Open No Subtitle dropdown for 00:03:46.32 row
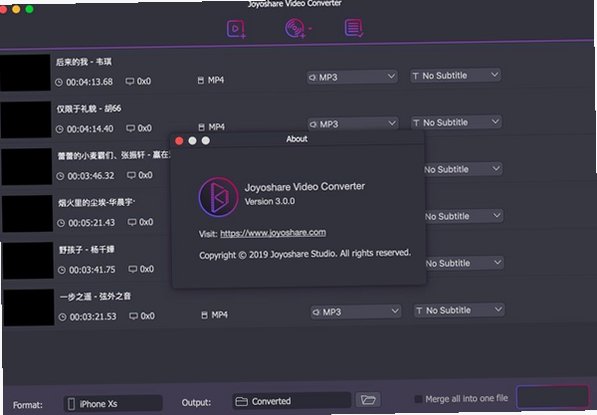The image size is (597, 415). tap(463, 169)
